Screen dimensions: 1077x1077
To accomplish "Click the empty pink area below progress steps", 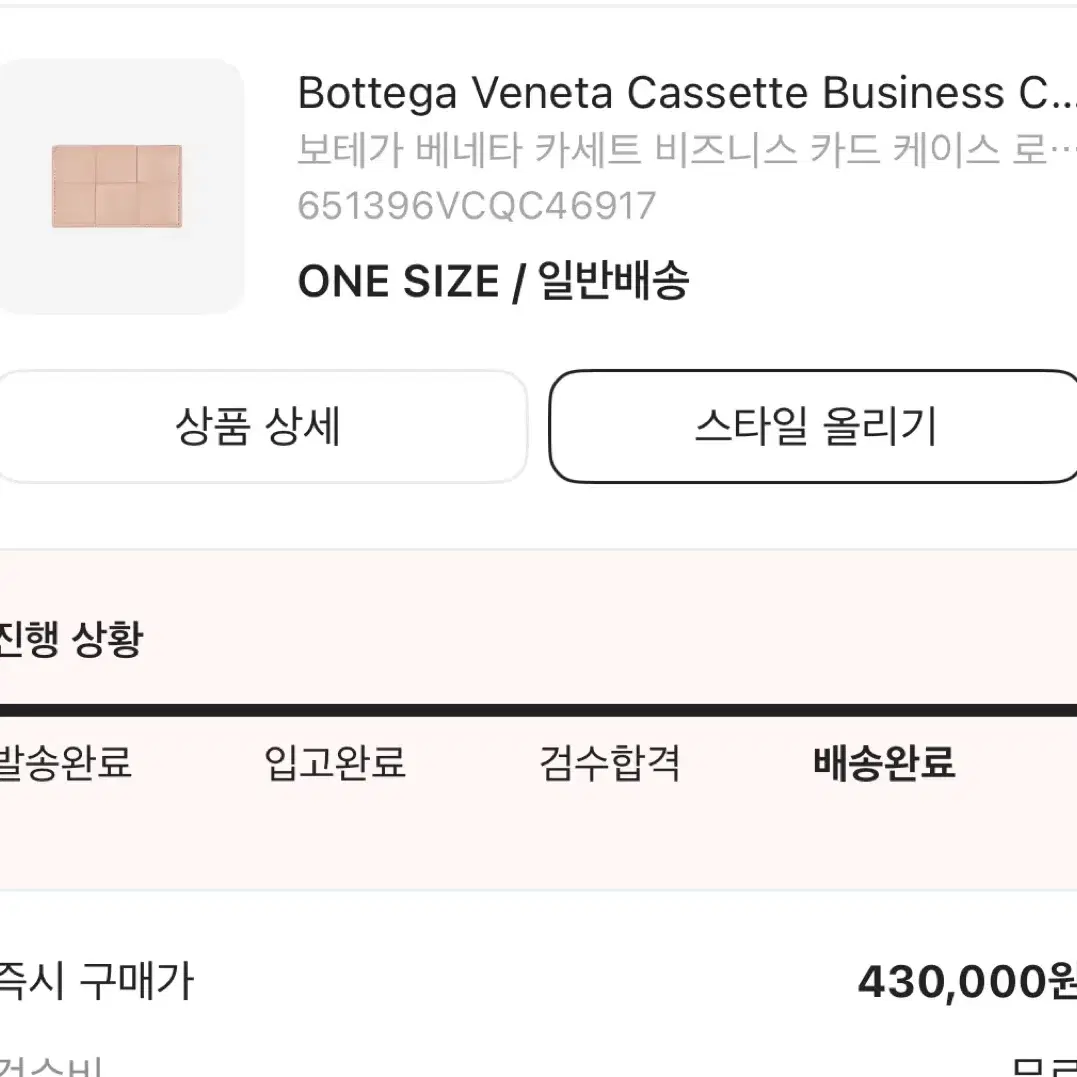I will pyautogui.click(x=538, y=838).
